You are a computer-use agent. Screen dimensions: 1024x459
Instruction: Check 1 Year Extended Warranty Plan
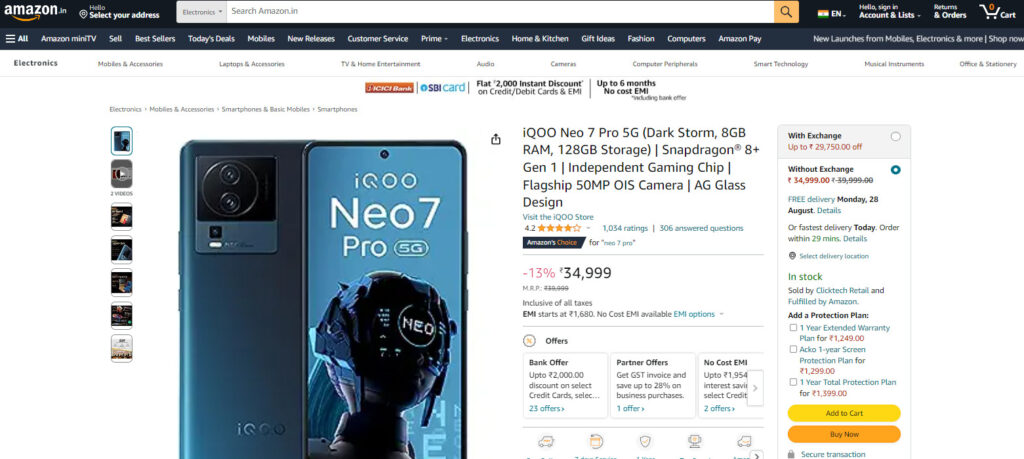click(793, 328)
